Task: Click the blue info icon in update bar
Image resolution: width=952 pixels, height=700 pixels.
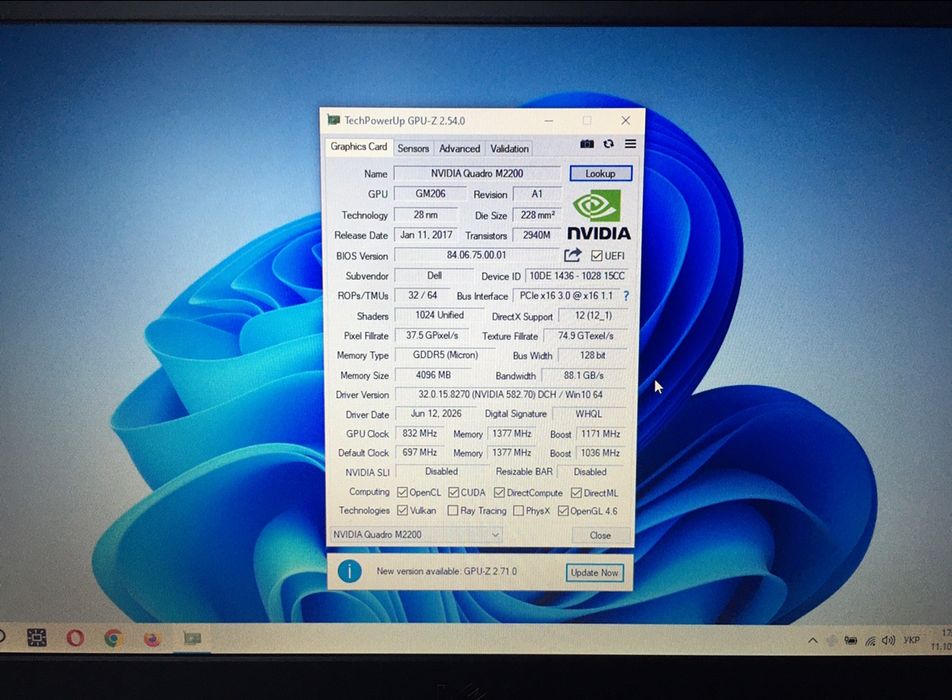Action: coord(350,571)
